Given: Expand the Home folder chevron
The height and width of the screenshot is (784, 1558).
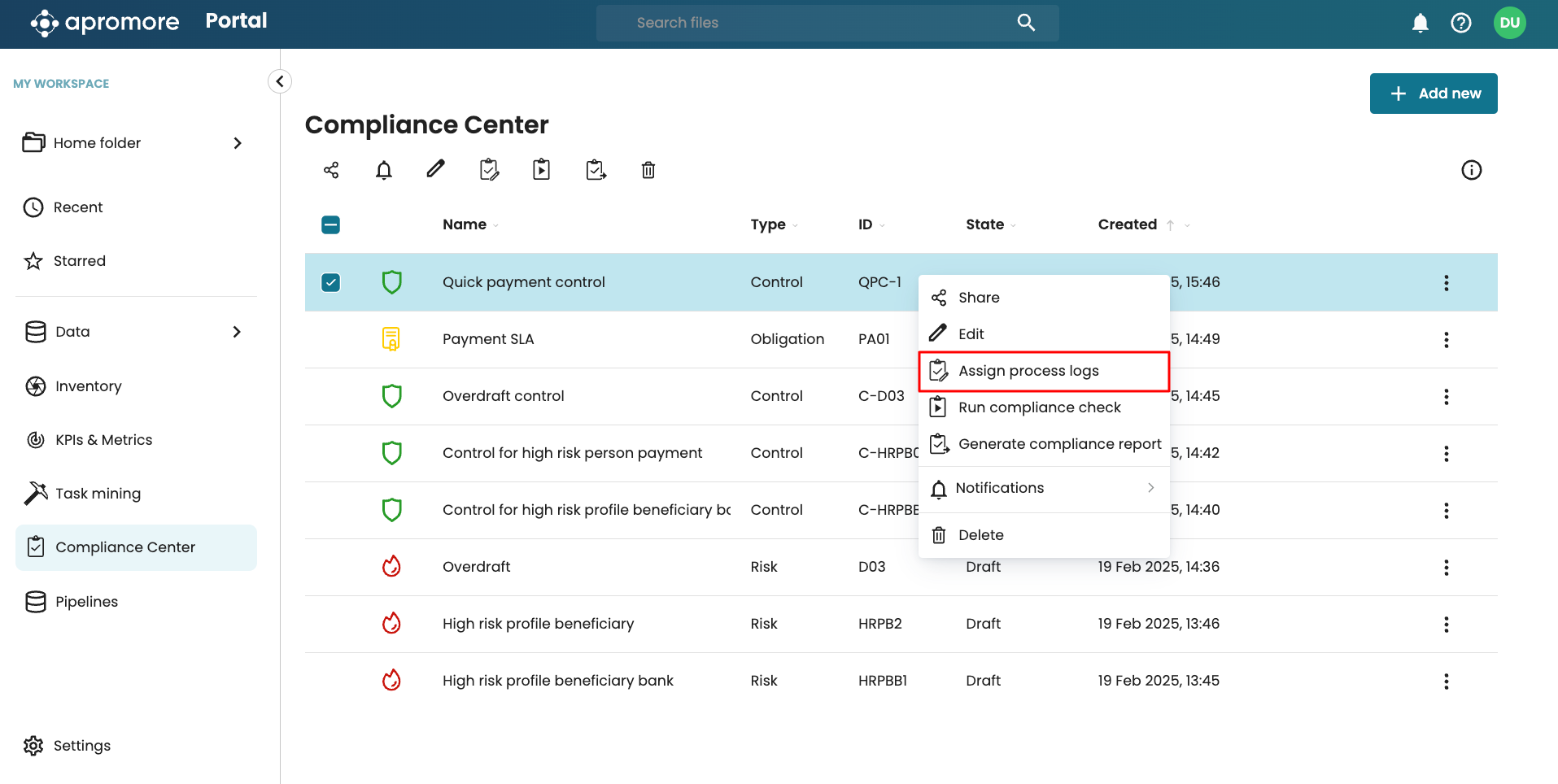Looking at the screenshot, I should tap(238, 143).
